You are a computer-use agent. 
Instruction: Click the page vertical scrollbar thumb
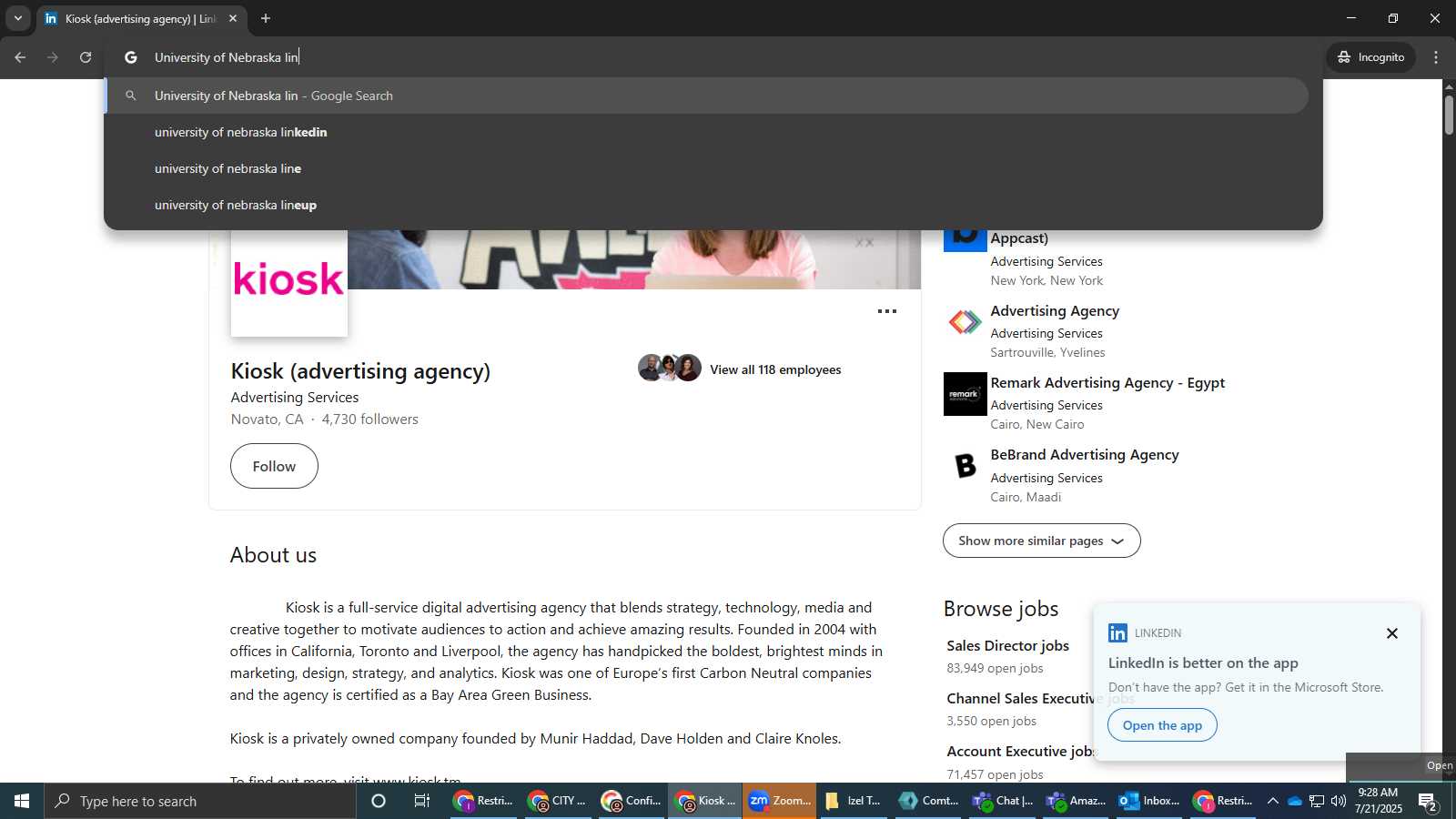tap(1449, 114)
